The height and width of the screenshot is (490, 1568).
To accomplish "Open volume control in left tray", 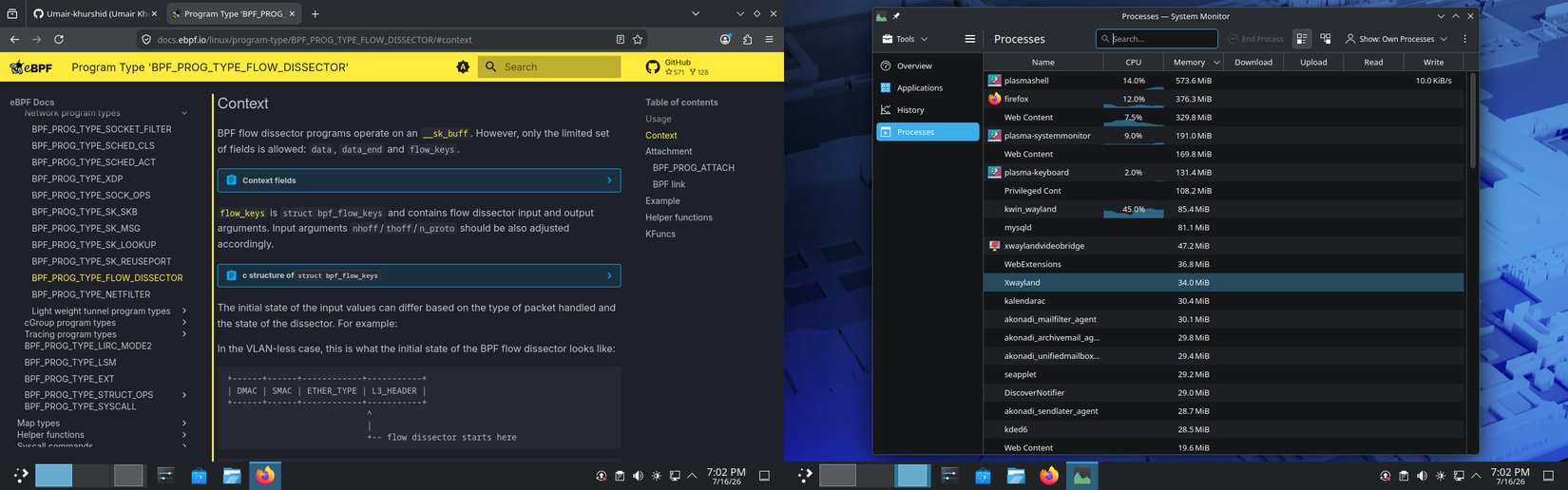I will (638, 476).
